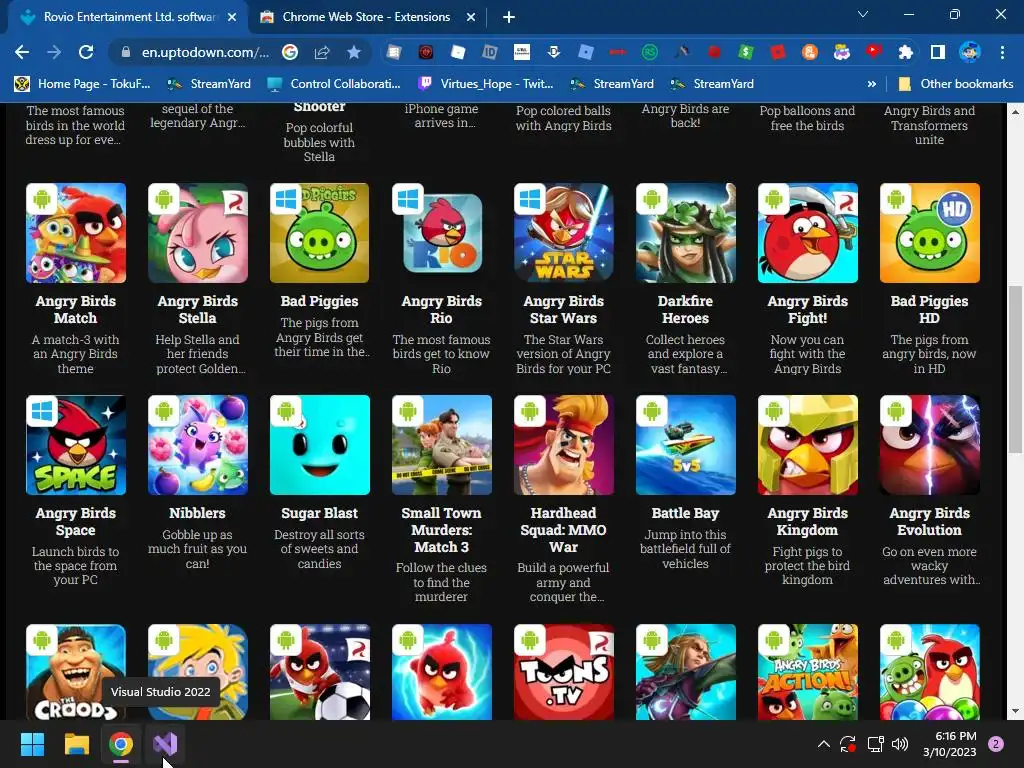Image resolution: width=1024 pixels, height=768 pixels.
Task: Open the Other bookmarks folder
Action: pos(956,84)
